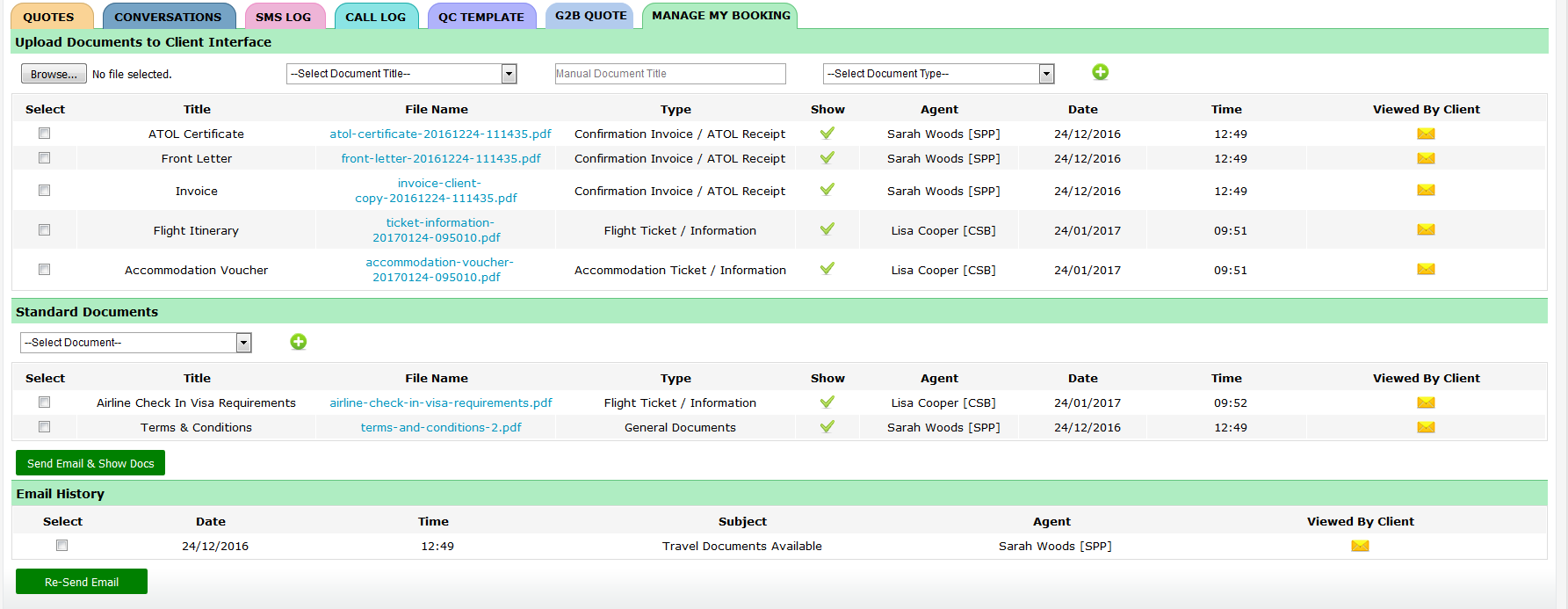Select the Airline Check In Visa Requirements checkbox
Screen dimensions: 1568x609
(44, 402)
